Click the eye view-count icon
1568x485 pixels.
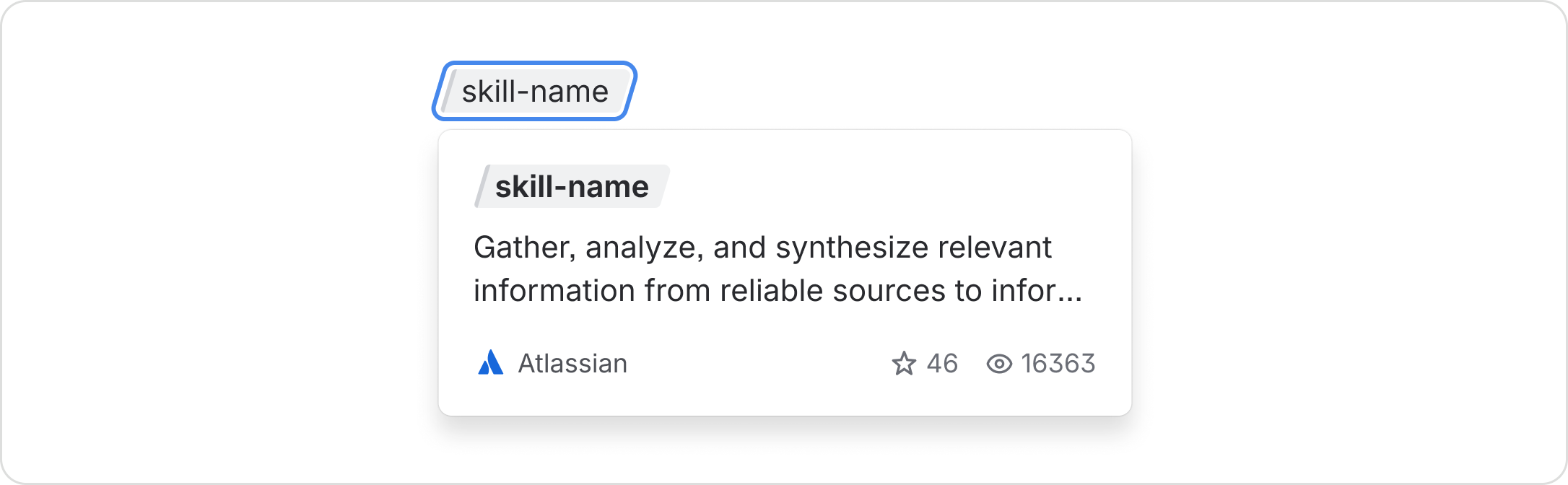1000,364
